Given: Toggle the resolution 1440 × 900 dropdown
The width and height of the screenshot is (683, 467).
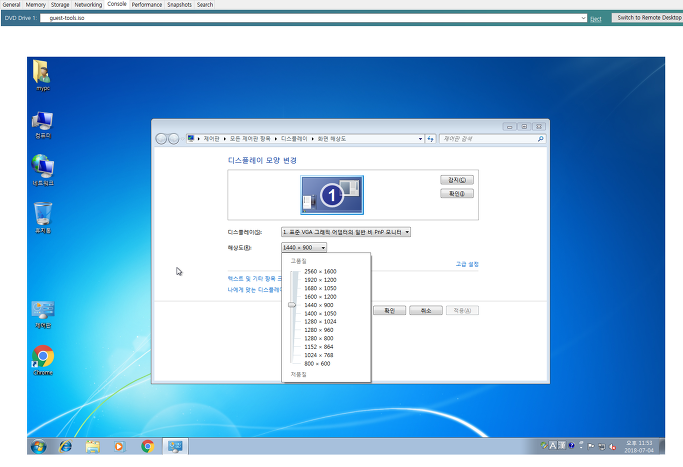Looking at the screenshot, I should 304,247.
